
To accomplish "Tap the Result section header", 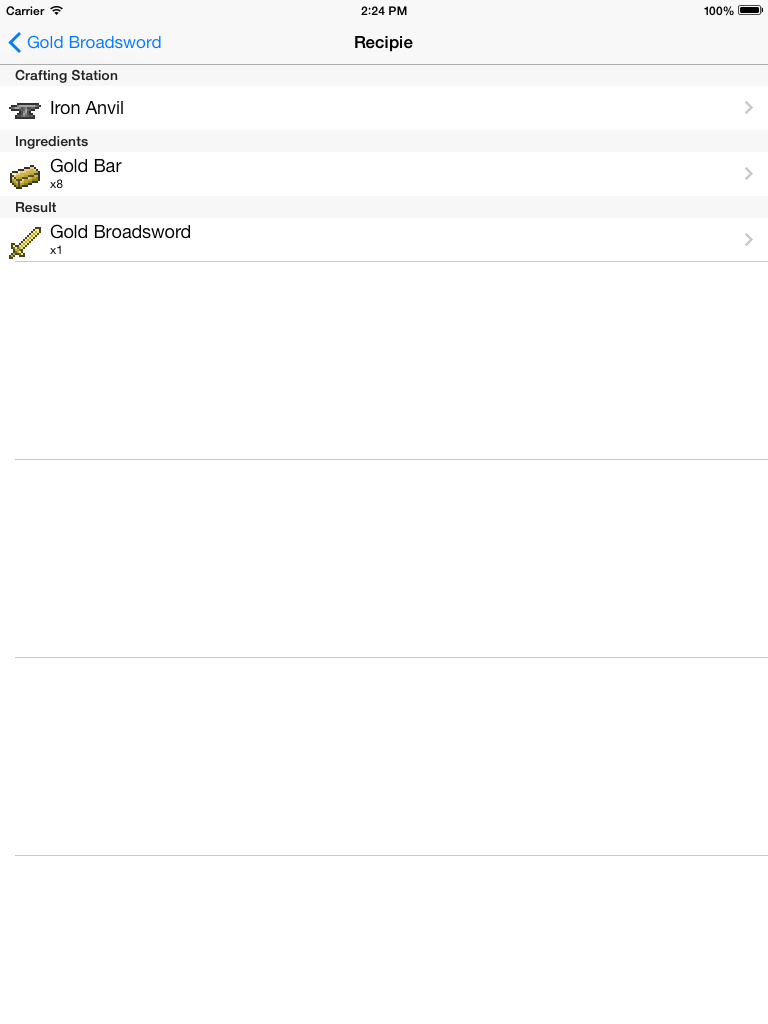I will [x=35, y=208].
